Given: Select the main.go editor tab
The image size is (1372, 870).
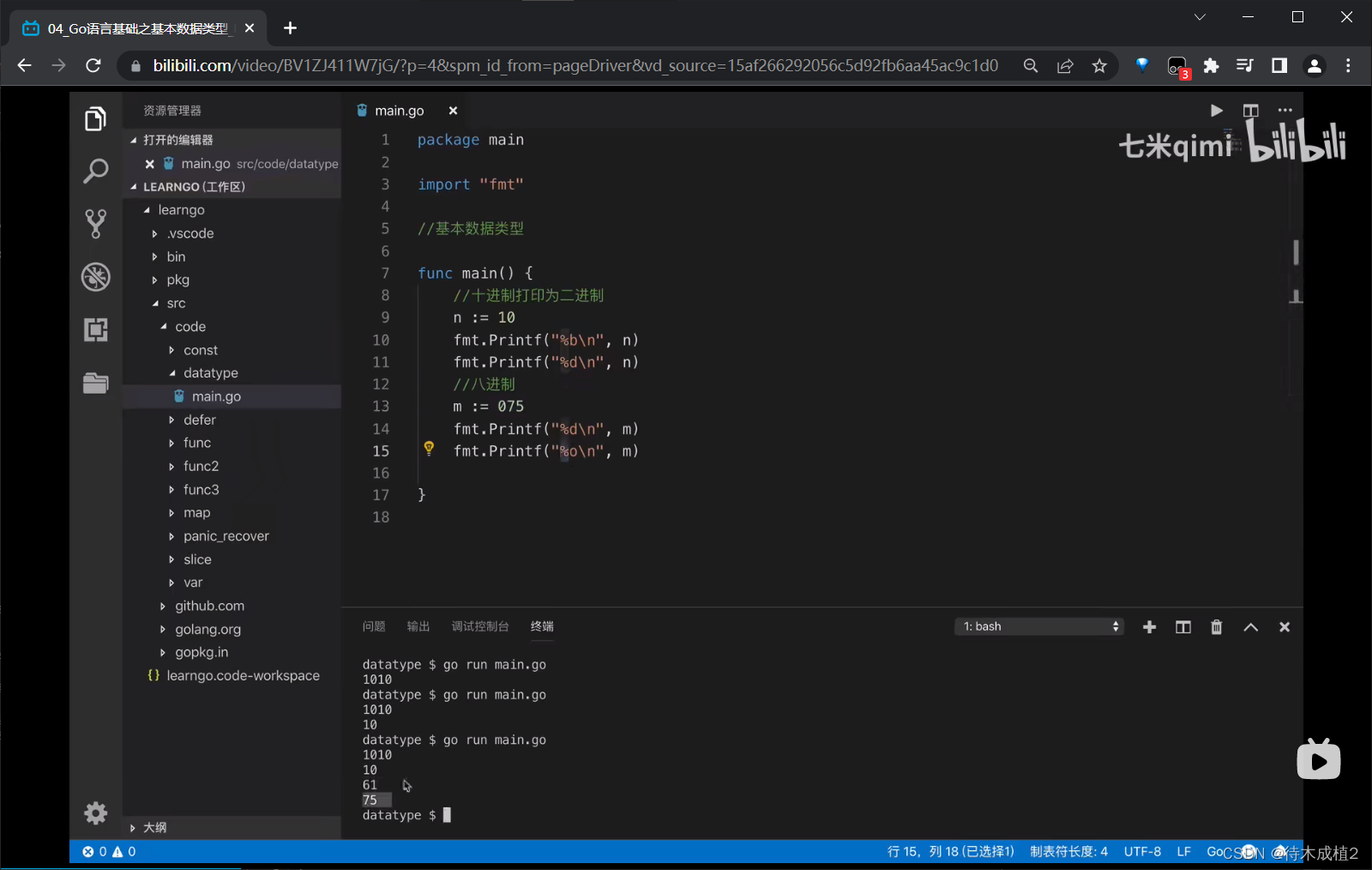Looking at the screenshot, I should [399, 111].
